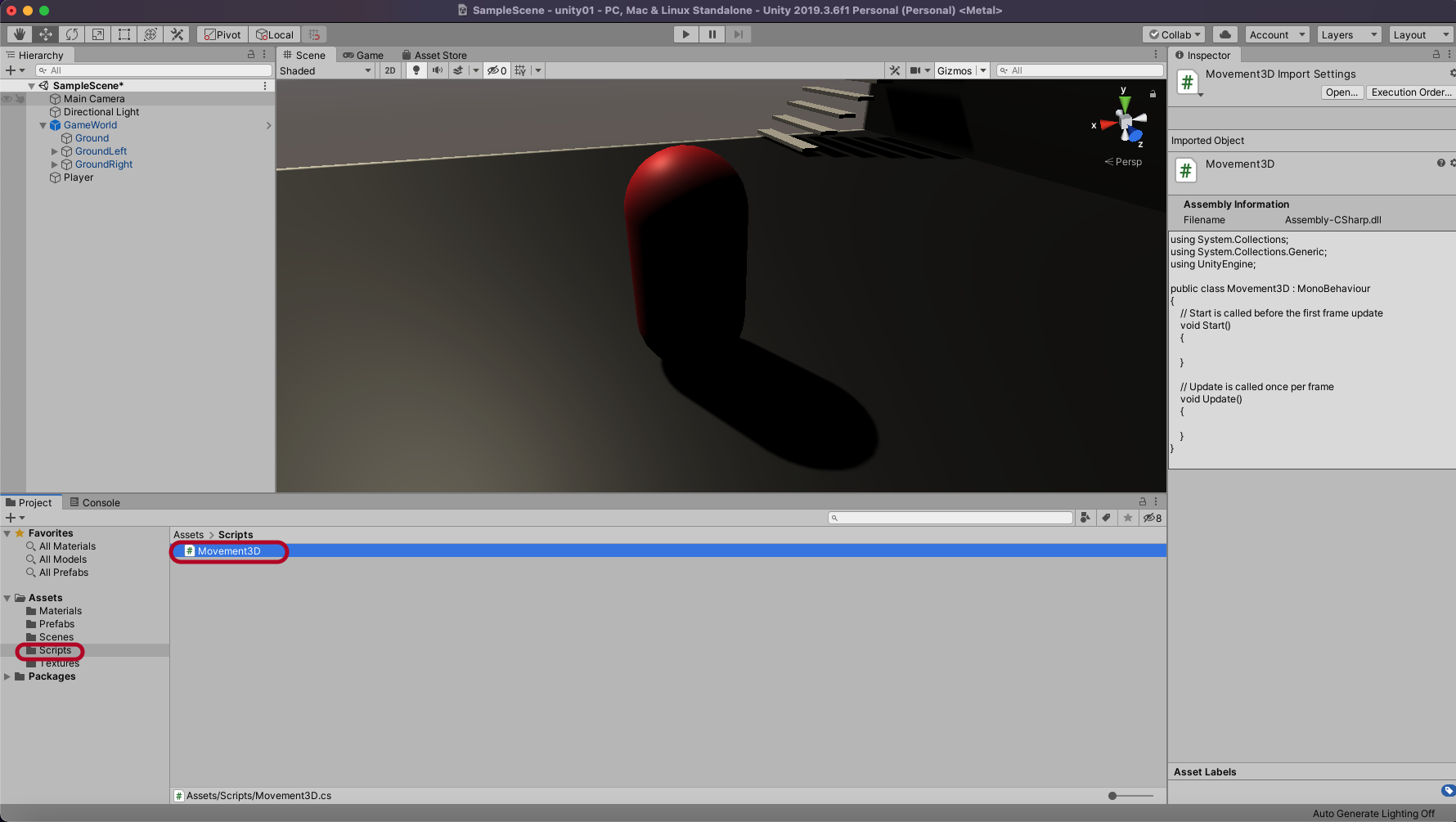This screenshot has width=1456, height=822.
Task: Switch to the Game tab
Action: pyautogui.click(x=363, y=55)
